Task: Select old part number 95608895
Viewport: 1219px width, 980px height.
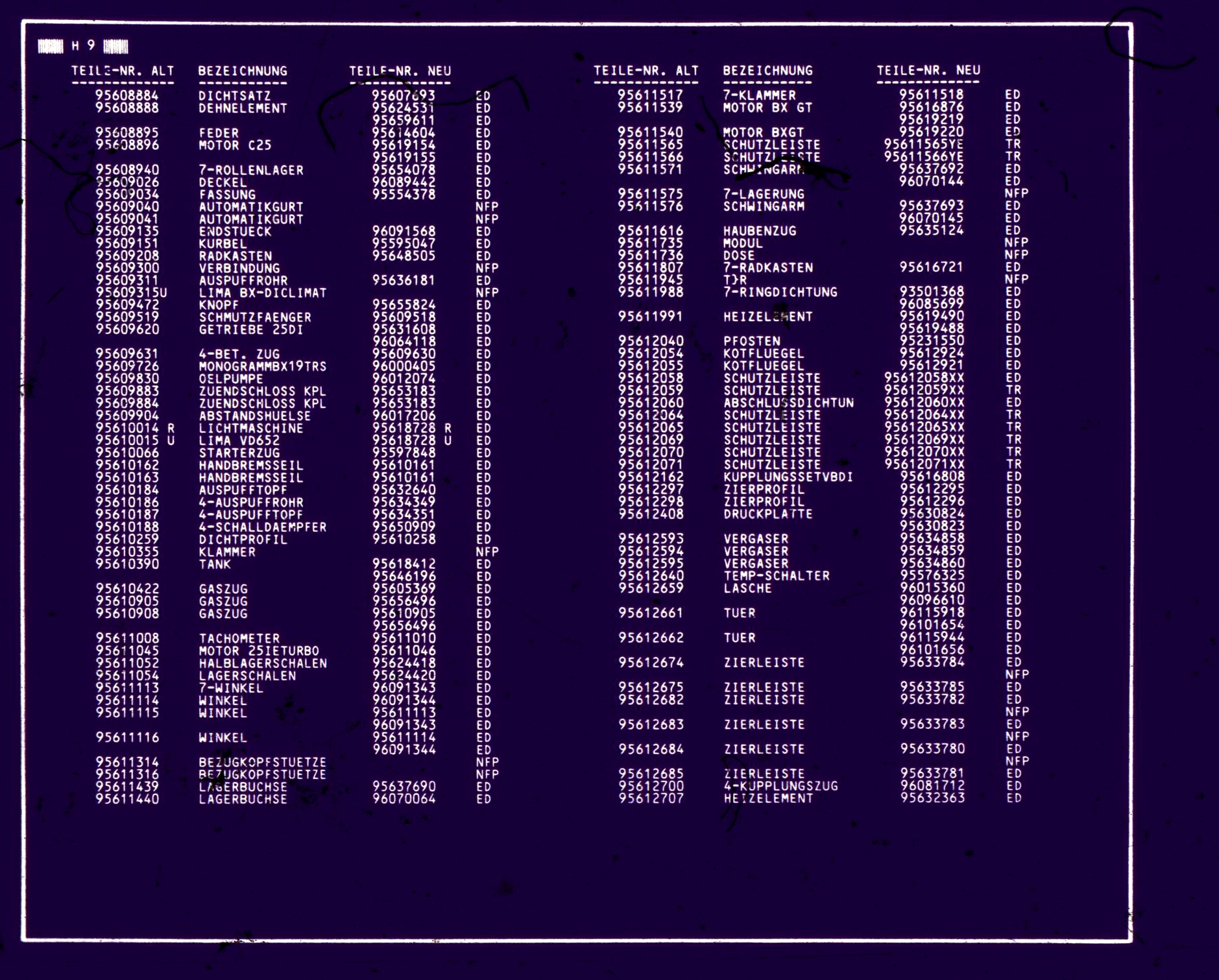Action: tap(127, 132)
